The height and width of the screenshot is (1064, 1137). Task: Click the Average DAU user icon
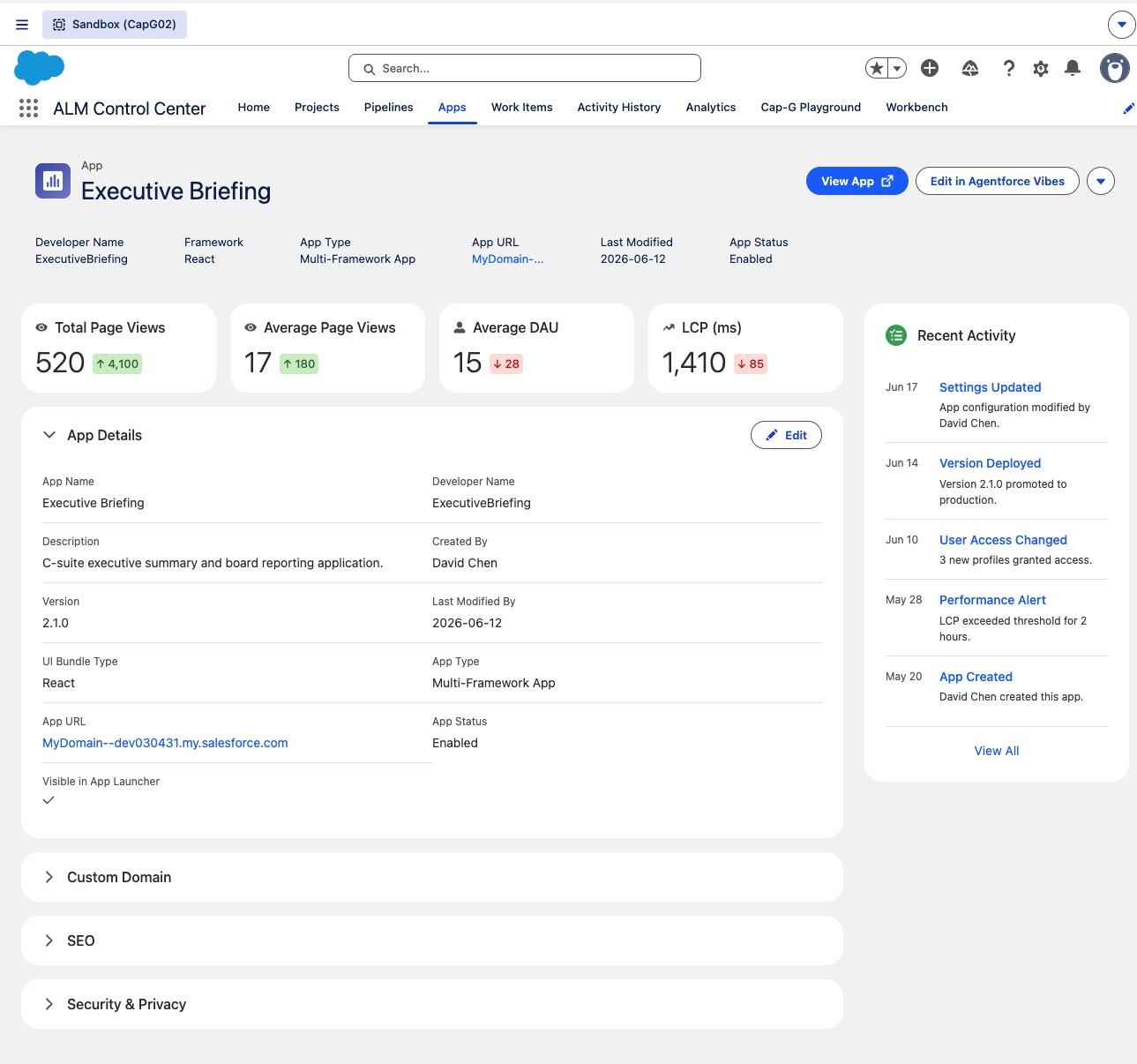point(460,327)
